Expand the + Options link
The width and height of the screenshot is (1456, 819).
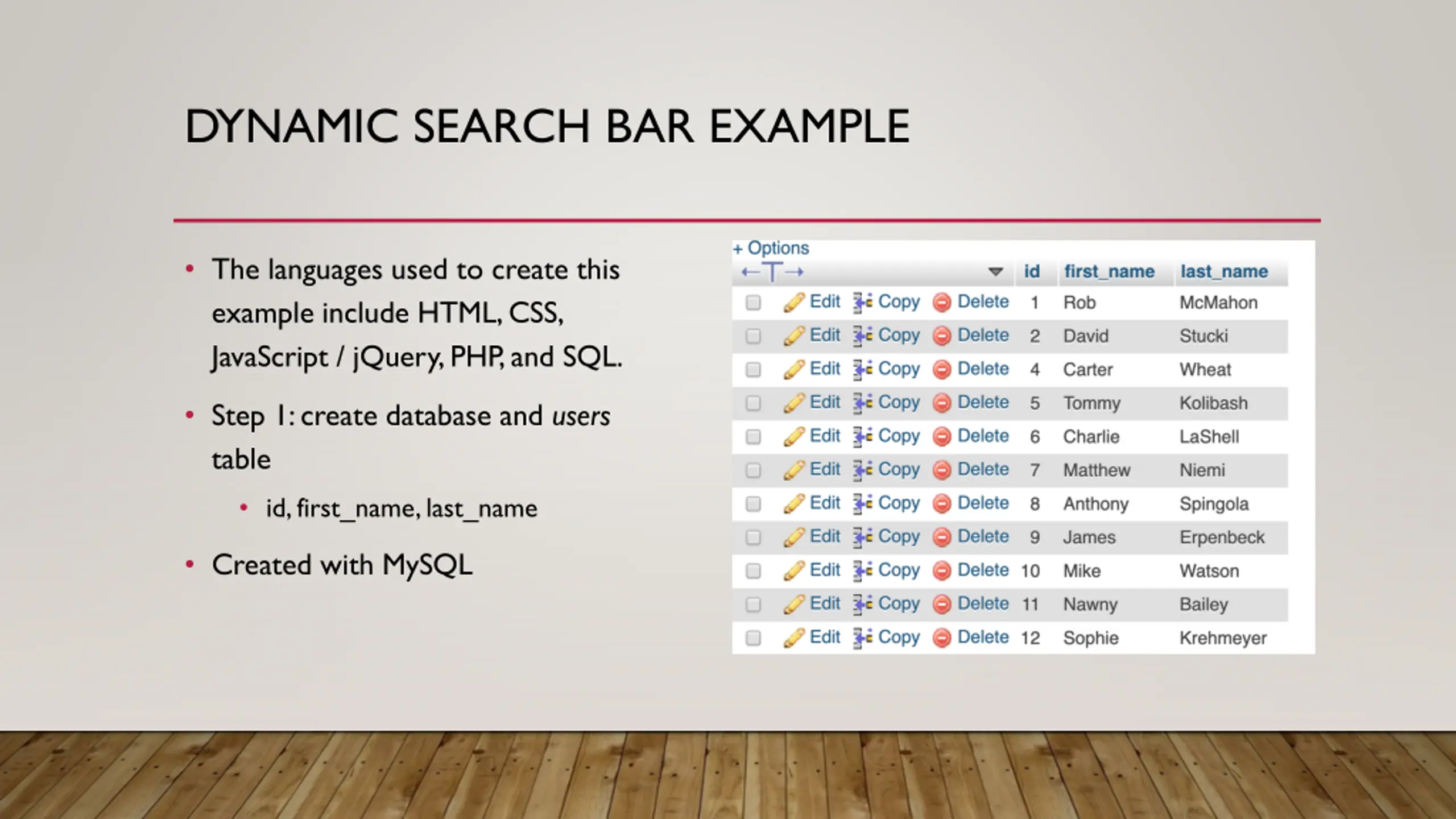point(771,248)
